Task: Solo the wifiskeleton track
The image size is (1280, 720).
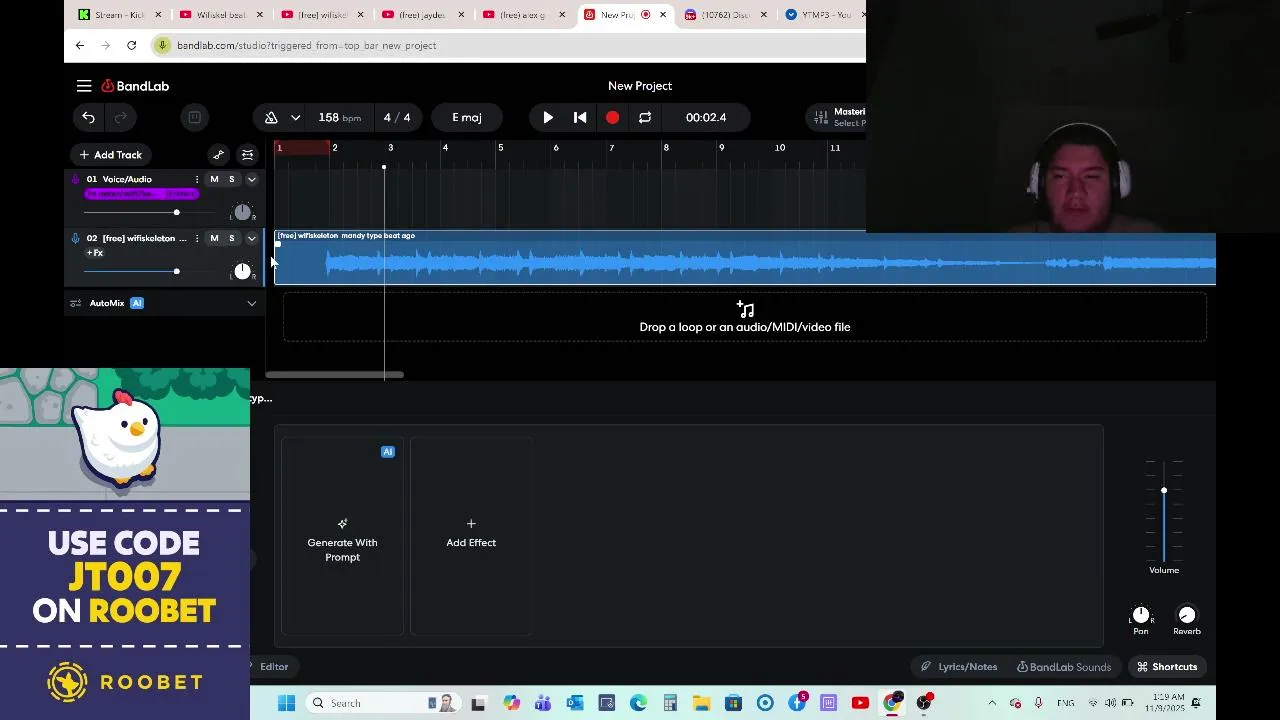Action: tap(231, 239)
